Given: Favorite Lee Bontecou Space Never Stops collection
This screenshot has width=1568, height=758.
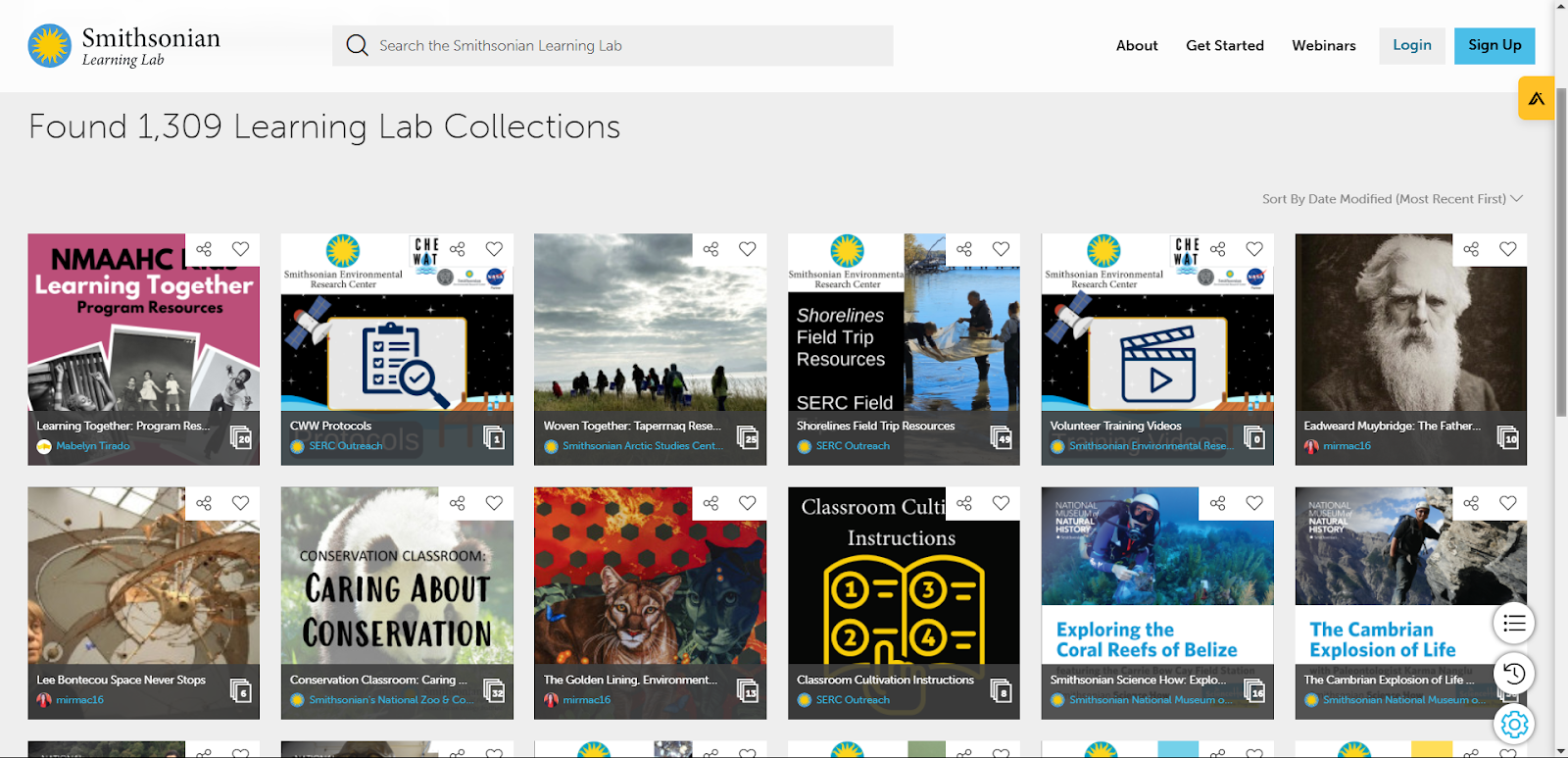Looking at the screenshot, I should point(240,503).
